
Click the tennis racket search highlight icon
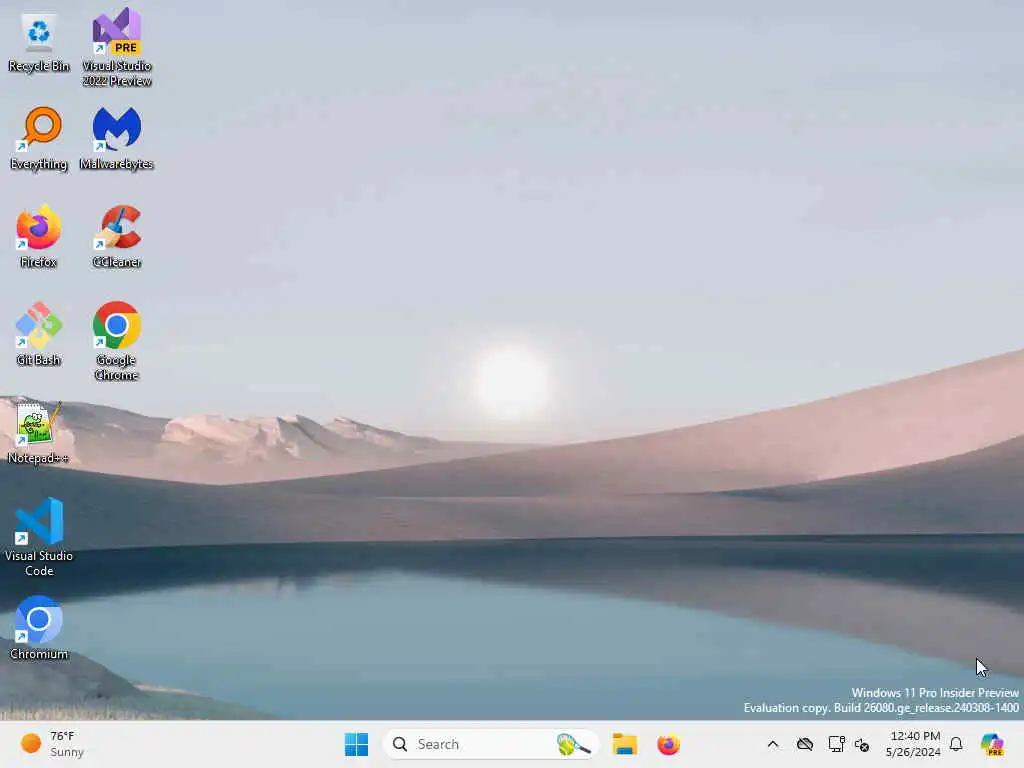pyautogui.click(x=573, y=744)
